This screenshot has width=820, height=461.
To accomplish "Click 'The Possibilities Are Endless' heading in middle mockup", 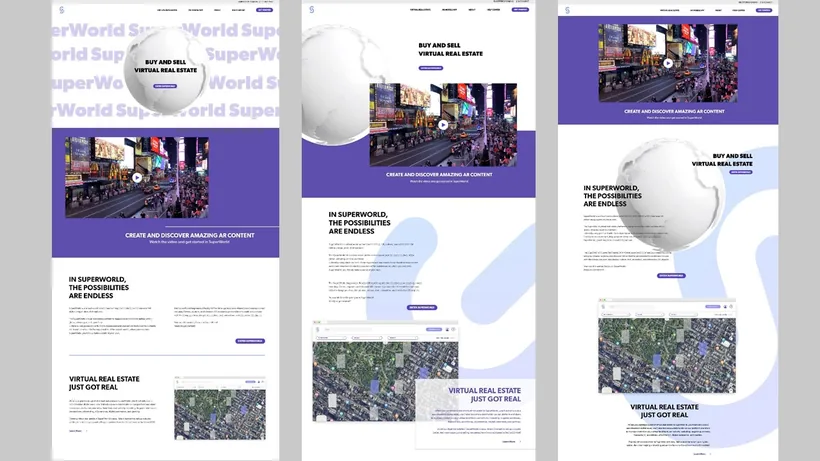I will pyautogui.click(x=359, y=223).
